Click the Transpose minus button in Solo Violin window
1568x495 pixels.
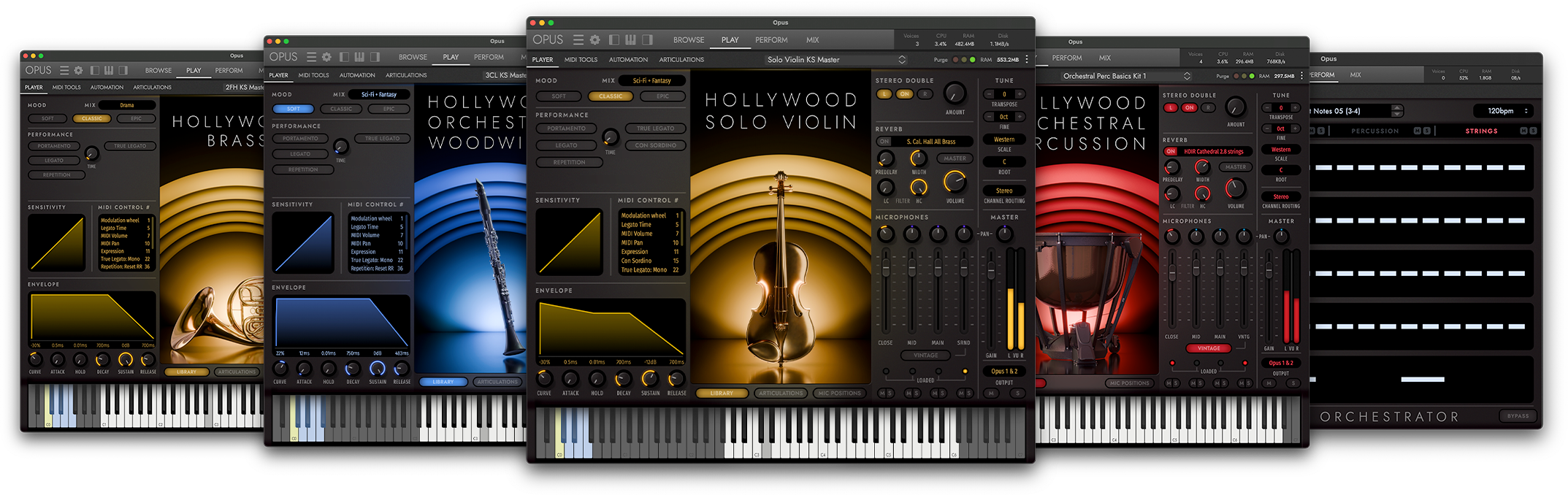click(989, 94)
